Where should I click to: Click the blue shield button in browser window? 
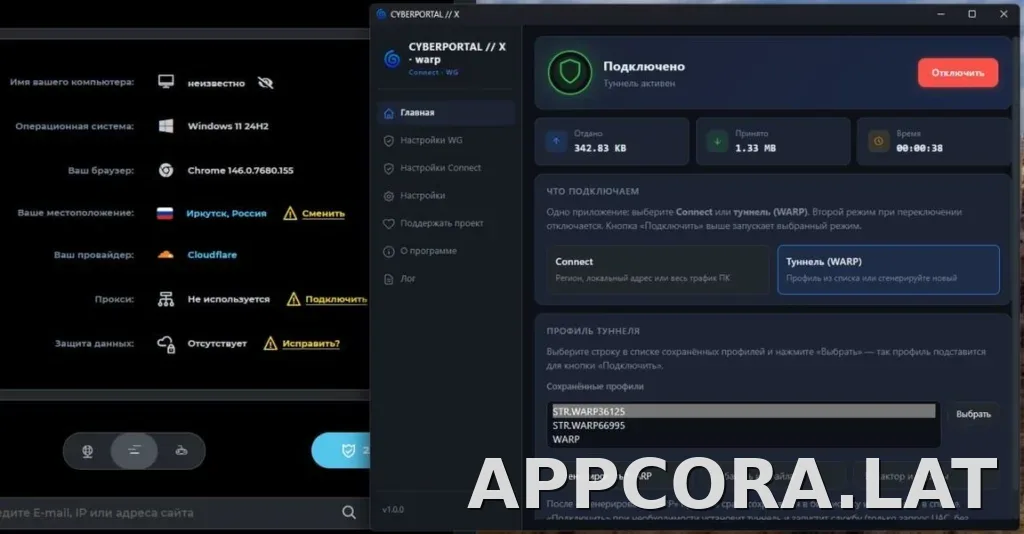point(341,450)
